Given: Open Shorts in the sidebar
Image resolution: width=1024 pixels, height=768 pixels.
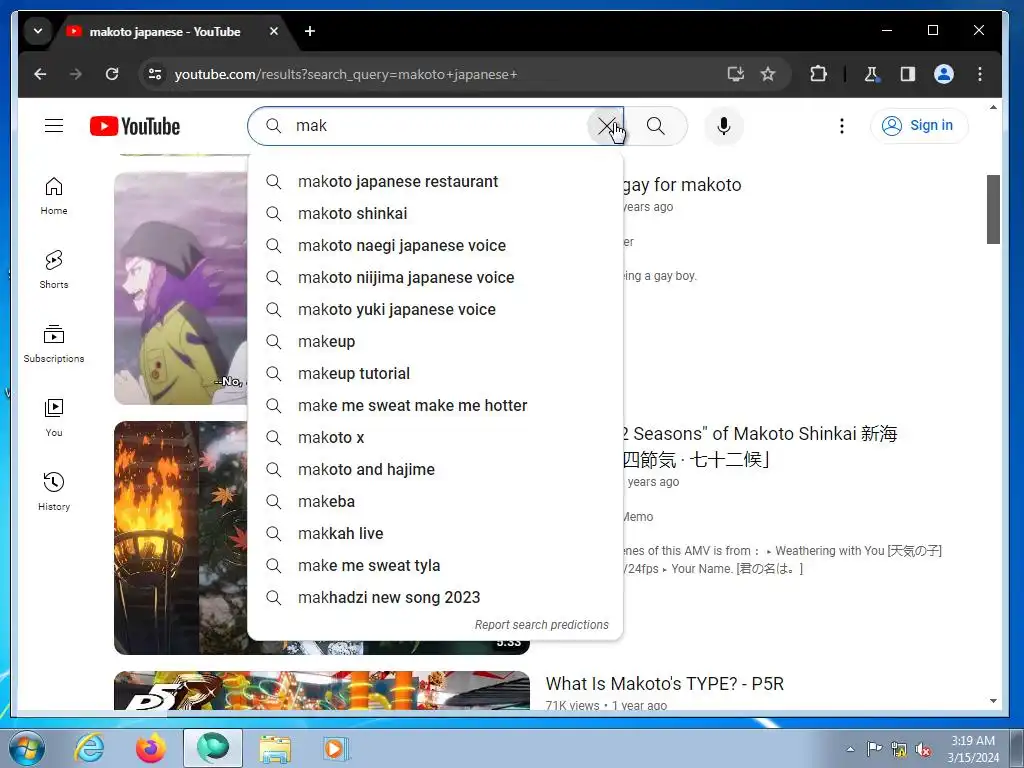Looking at the screenshot, I should point(54,270).
